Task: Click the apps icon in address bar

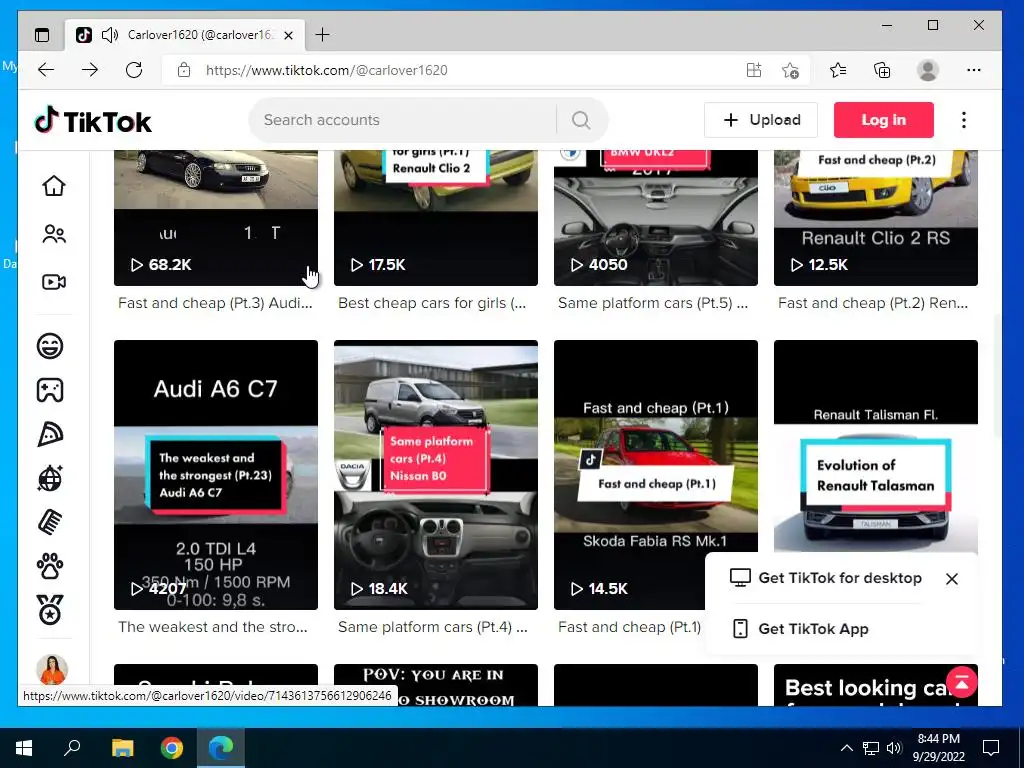Action: [x=754, y=70]
